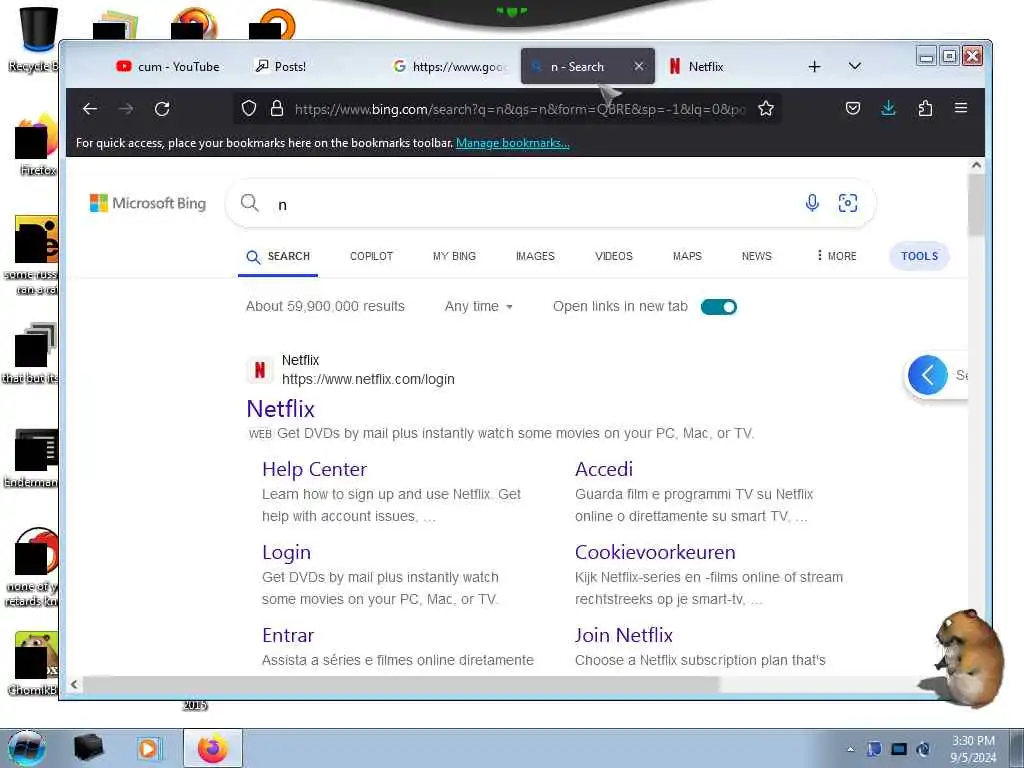1024x768 pixels.
Task: Click the URL address bar
Action: click(x=519, y=109)
